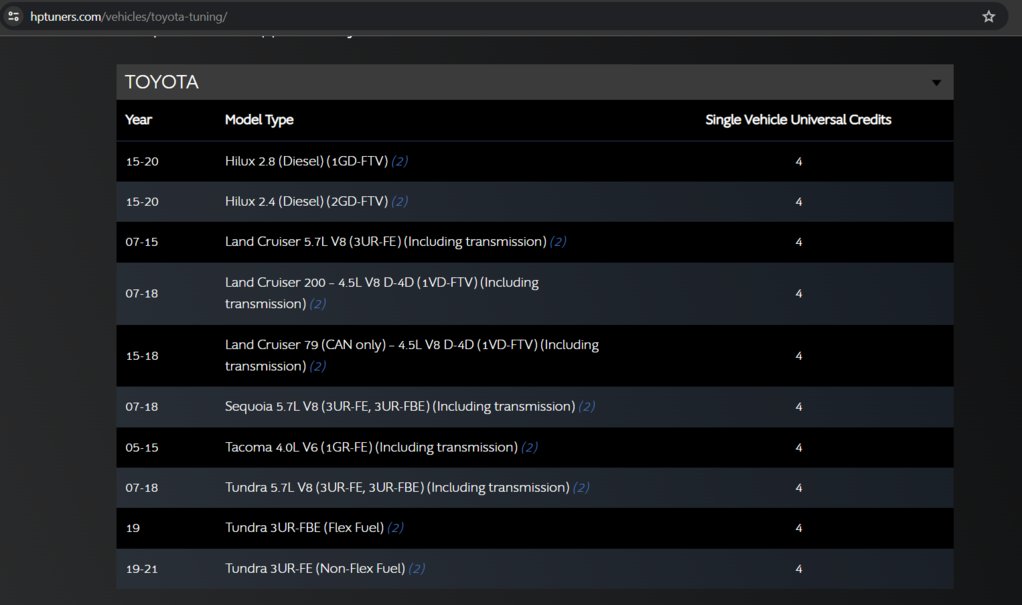
Task: Click year 07-15 in Land Cruiser 5.7L row
Action: pyautogui.click(x=141, y=242)
